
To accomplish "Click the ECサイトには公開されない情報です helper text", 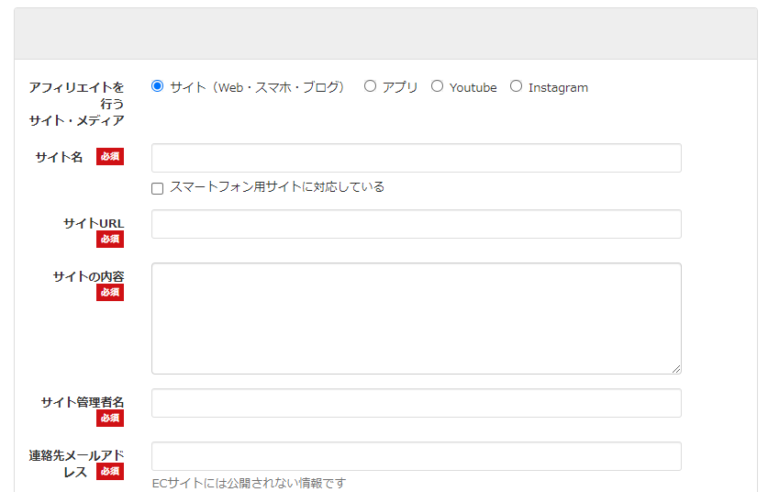I will (x=249, y=483).
